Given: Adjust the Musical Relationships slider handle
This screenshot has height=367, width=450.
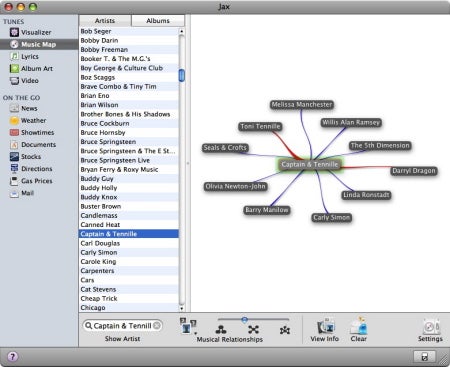Looking at the screenshot, I should [x=245, y=320].
